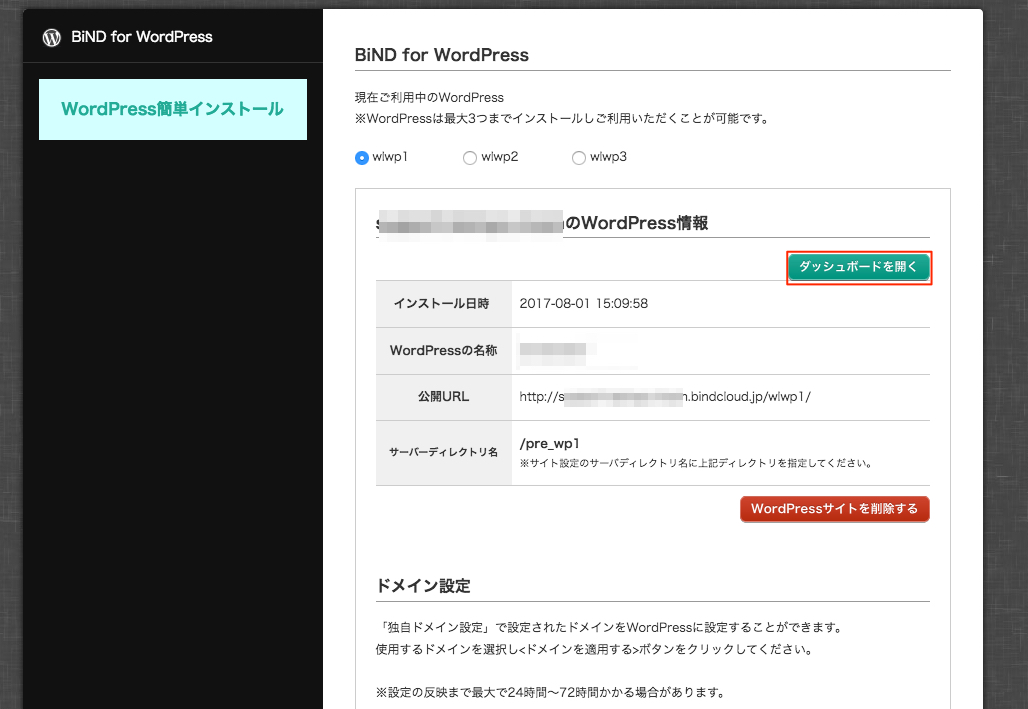The width and height of the screenshot is (1028, 709).
Task: Click the install date value 2017-08-01 15:09:58
Action: [583, 304]
